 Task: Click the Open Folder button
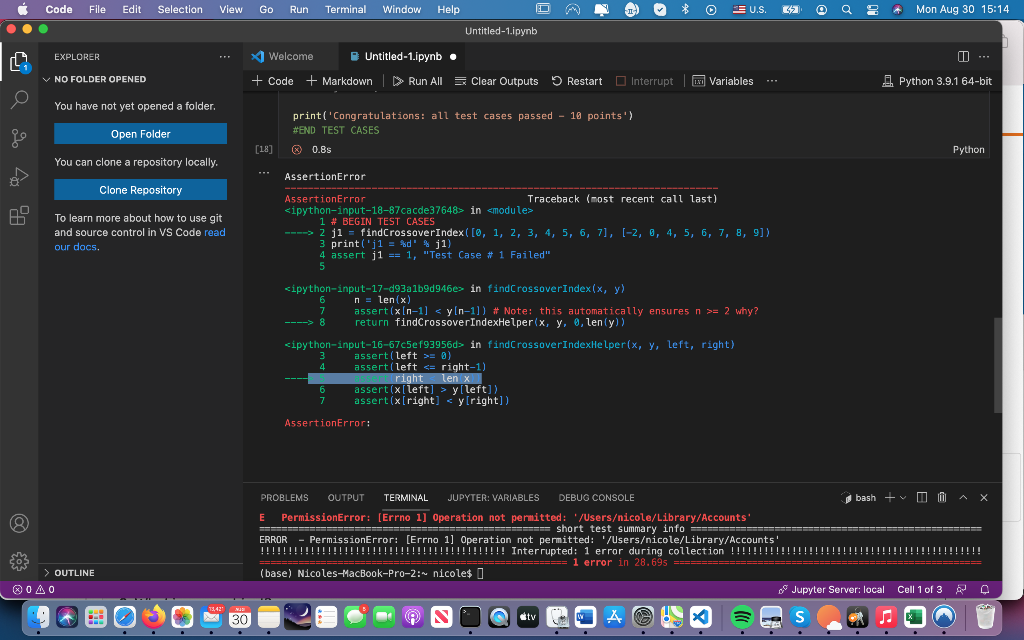coord(140,134)
